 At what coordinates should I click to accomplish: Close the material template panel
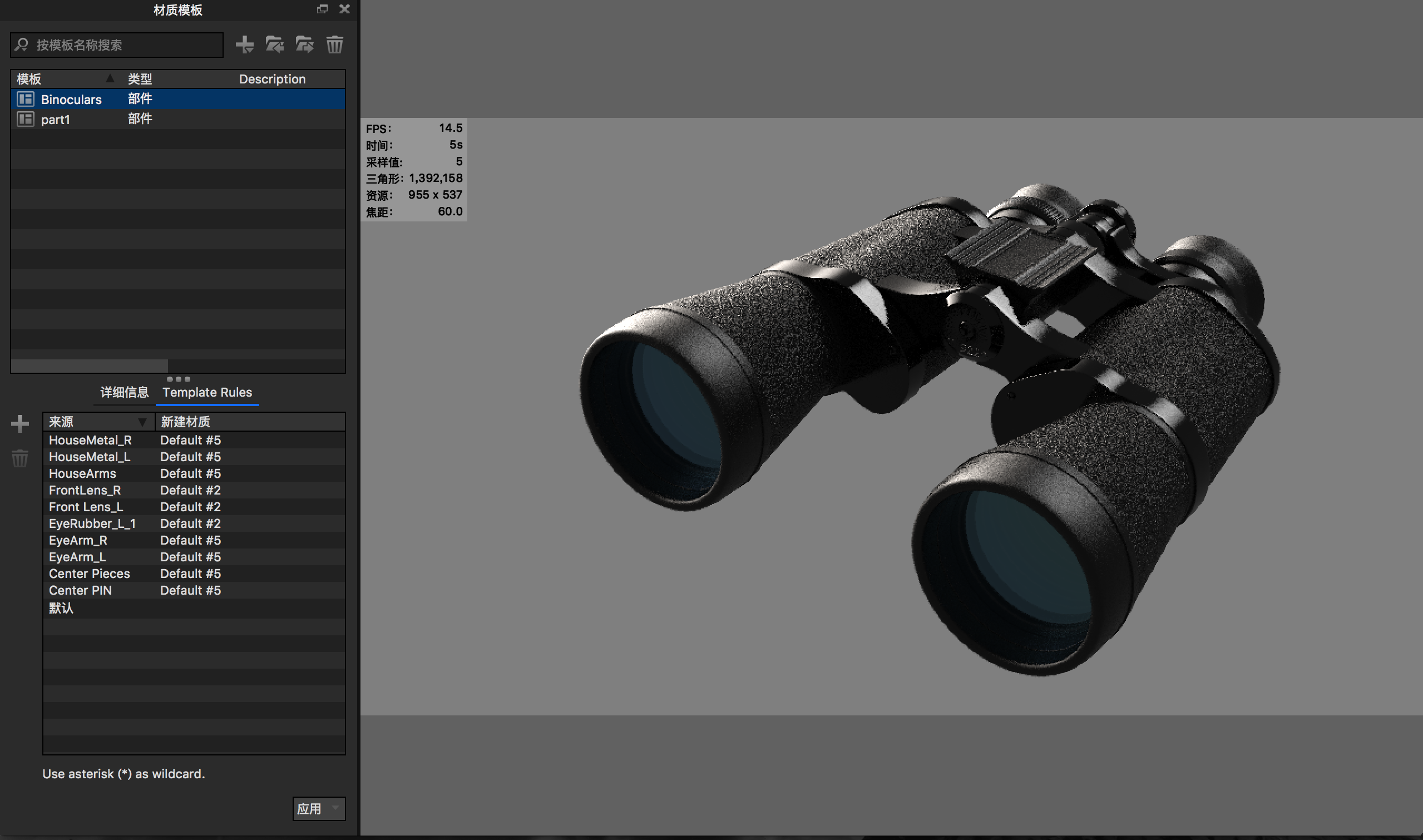coord(344,9)
